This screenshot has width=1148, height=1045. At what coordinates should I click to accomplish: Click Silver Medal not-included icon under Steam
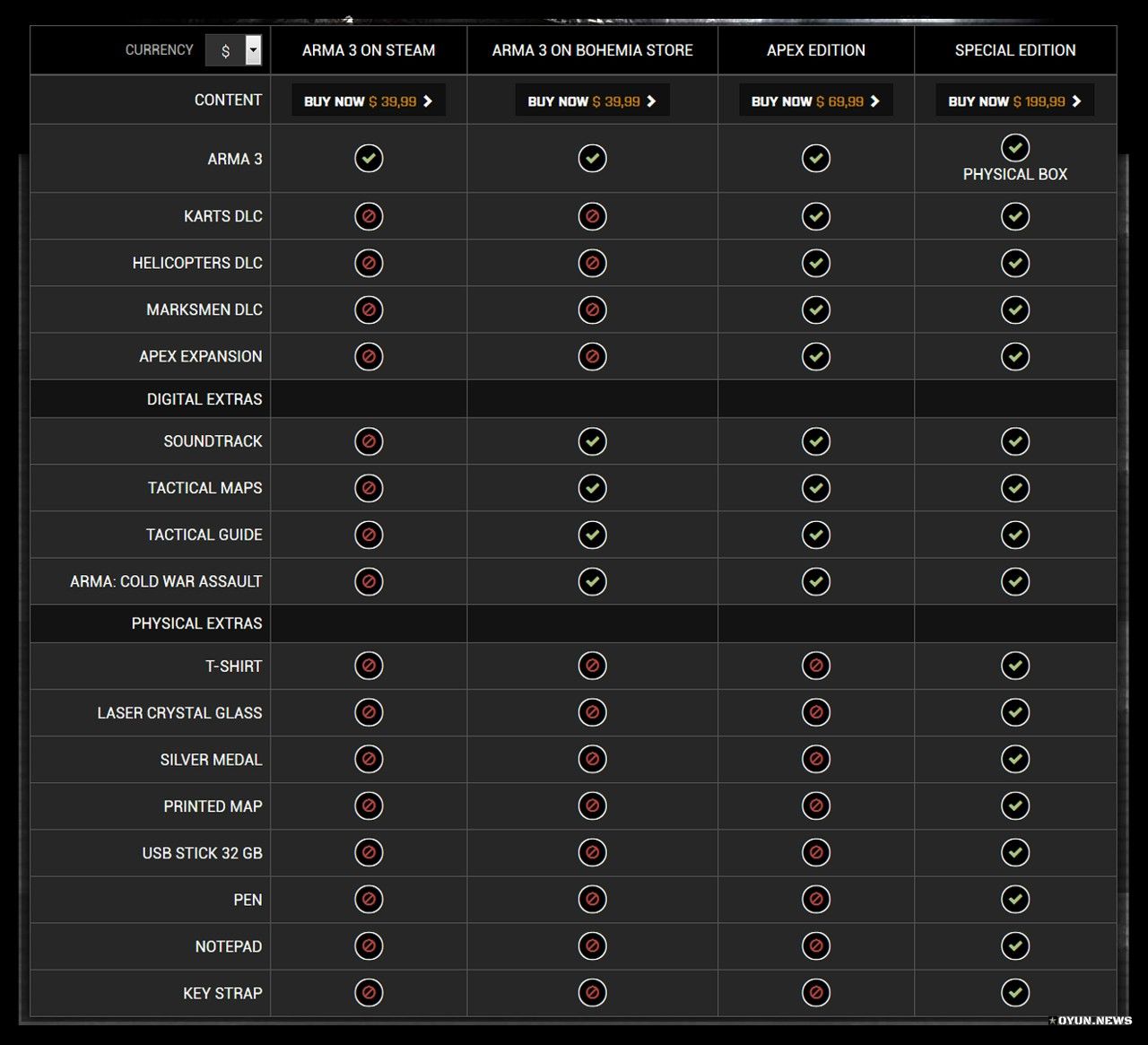369,759
